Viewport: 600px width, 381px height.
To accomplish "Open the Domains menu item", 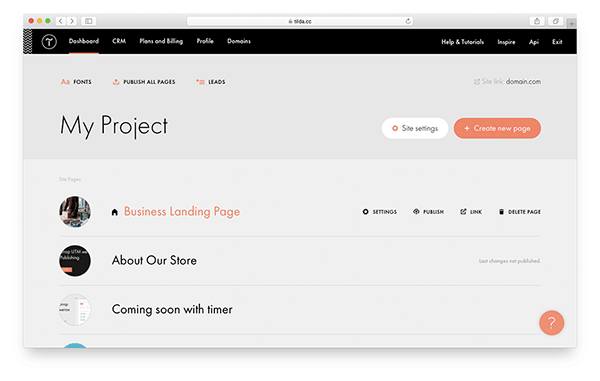I will [x=239, y=41].
